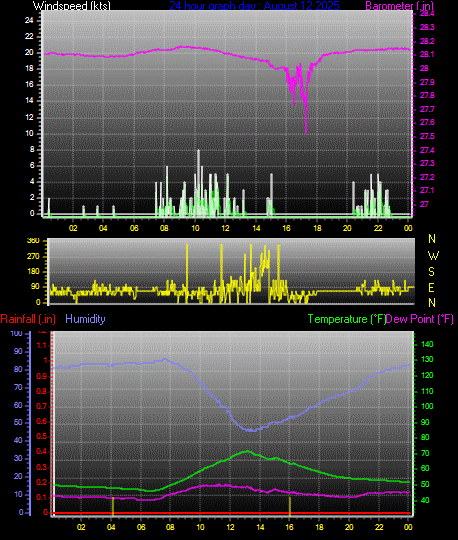The height and width of the screenshot is (540, 458).
Task: Click the yellow rainfall marker at 16:00
Action: click(x=290, y=506)
